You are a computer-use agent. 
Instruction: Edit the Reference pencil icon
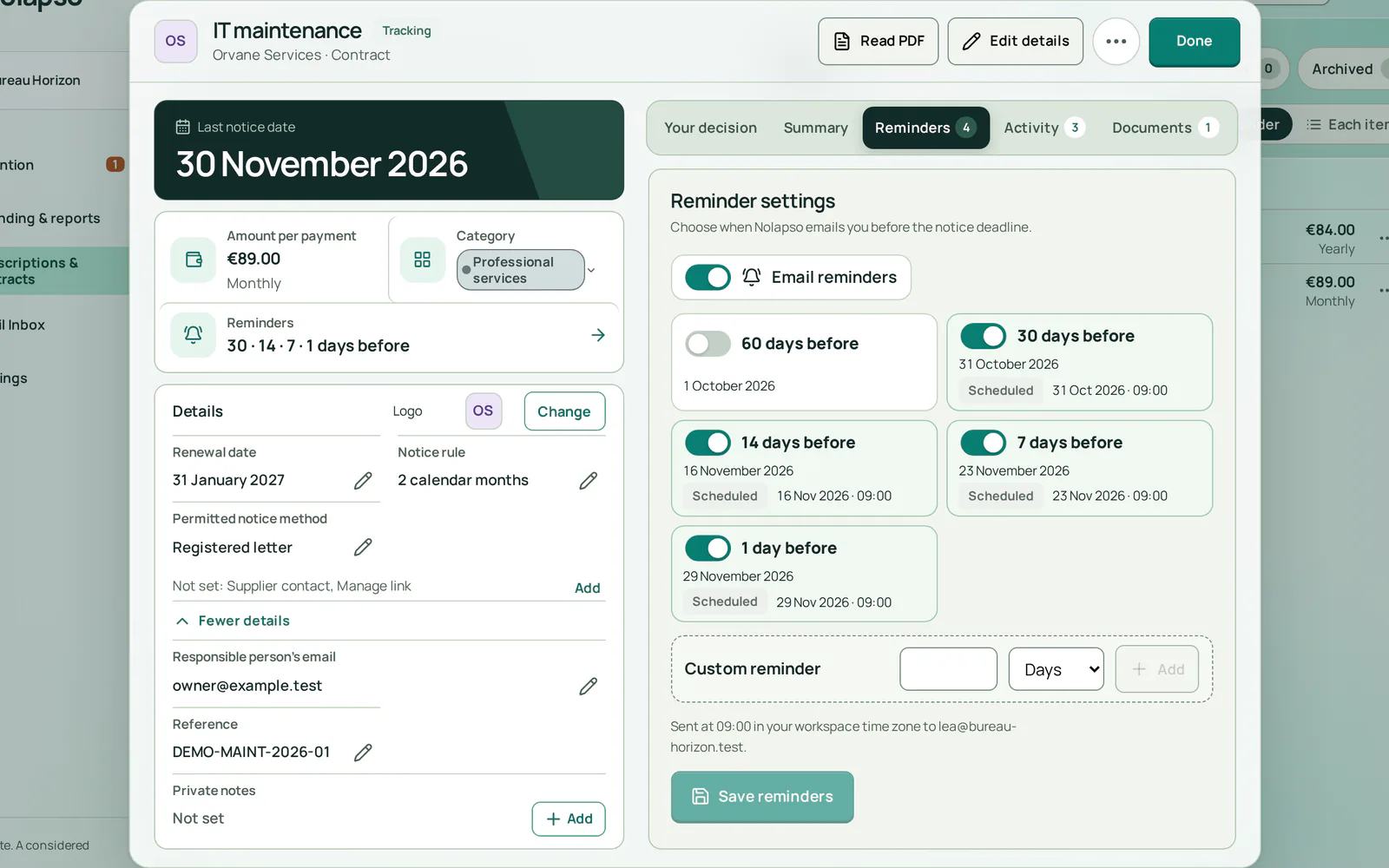363,753
